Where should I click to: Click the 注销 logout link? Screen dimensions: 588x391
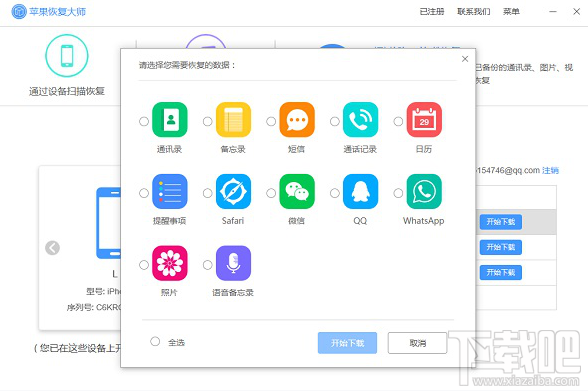pyautogui.click(x=550, y=171)
